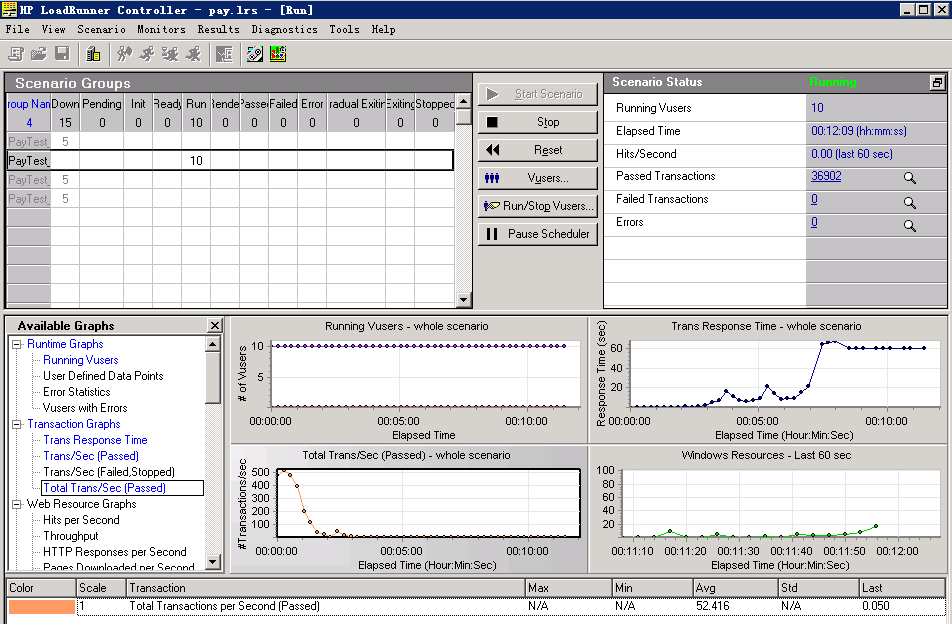Click the Initialize Vusers toolbar icon
The height and width of the screenshot is (624, 952).
[124, 54]
